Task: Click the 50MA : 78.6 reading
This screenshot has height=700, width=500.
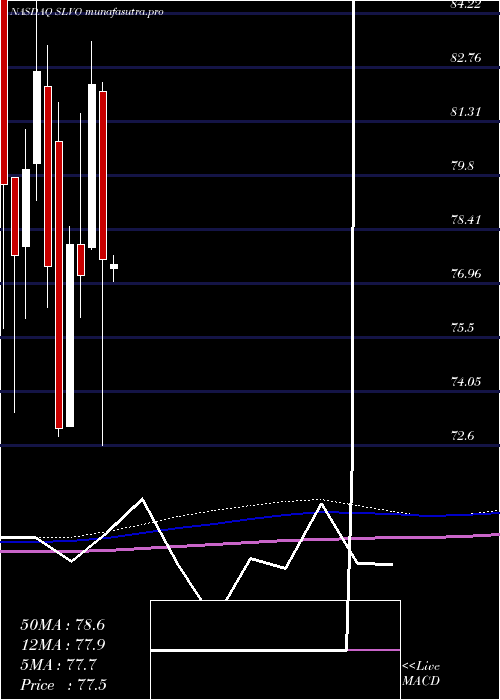Action: (x=62, y=625)
